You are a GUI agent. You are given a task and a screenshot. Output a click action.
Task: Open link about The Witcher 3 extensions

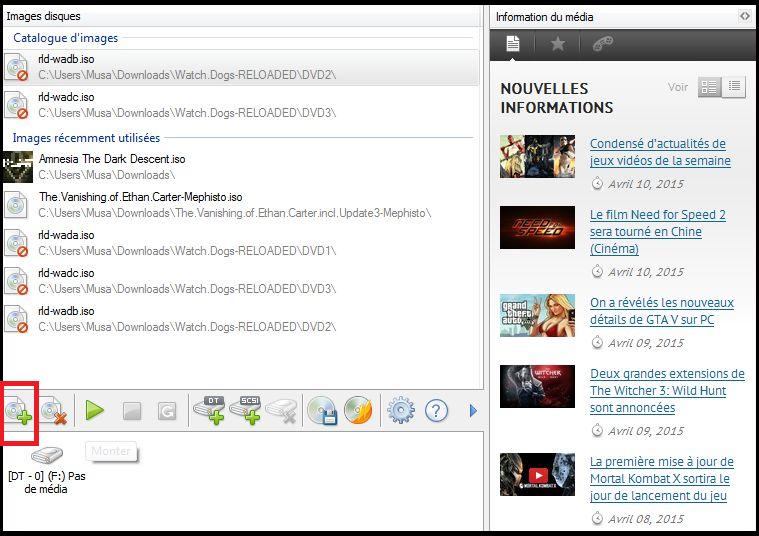[x=667, y=391]
